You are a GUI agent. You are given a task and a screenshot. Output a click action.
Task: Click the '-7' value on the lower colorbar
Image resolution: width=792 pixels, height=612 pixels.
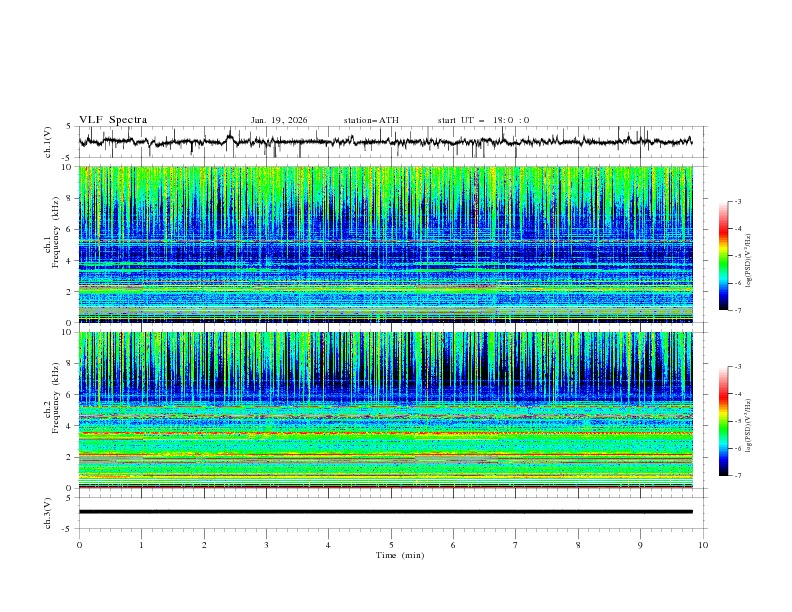(x=737, y=476)
